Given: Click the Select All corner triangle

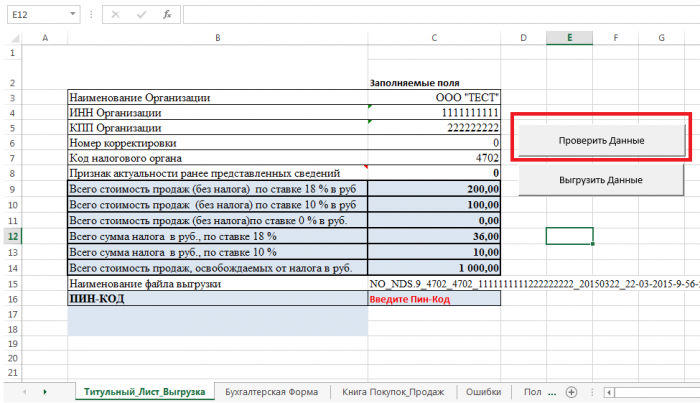Looking at the screenshot, I should point(10,37).
